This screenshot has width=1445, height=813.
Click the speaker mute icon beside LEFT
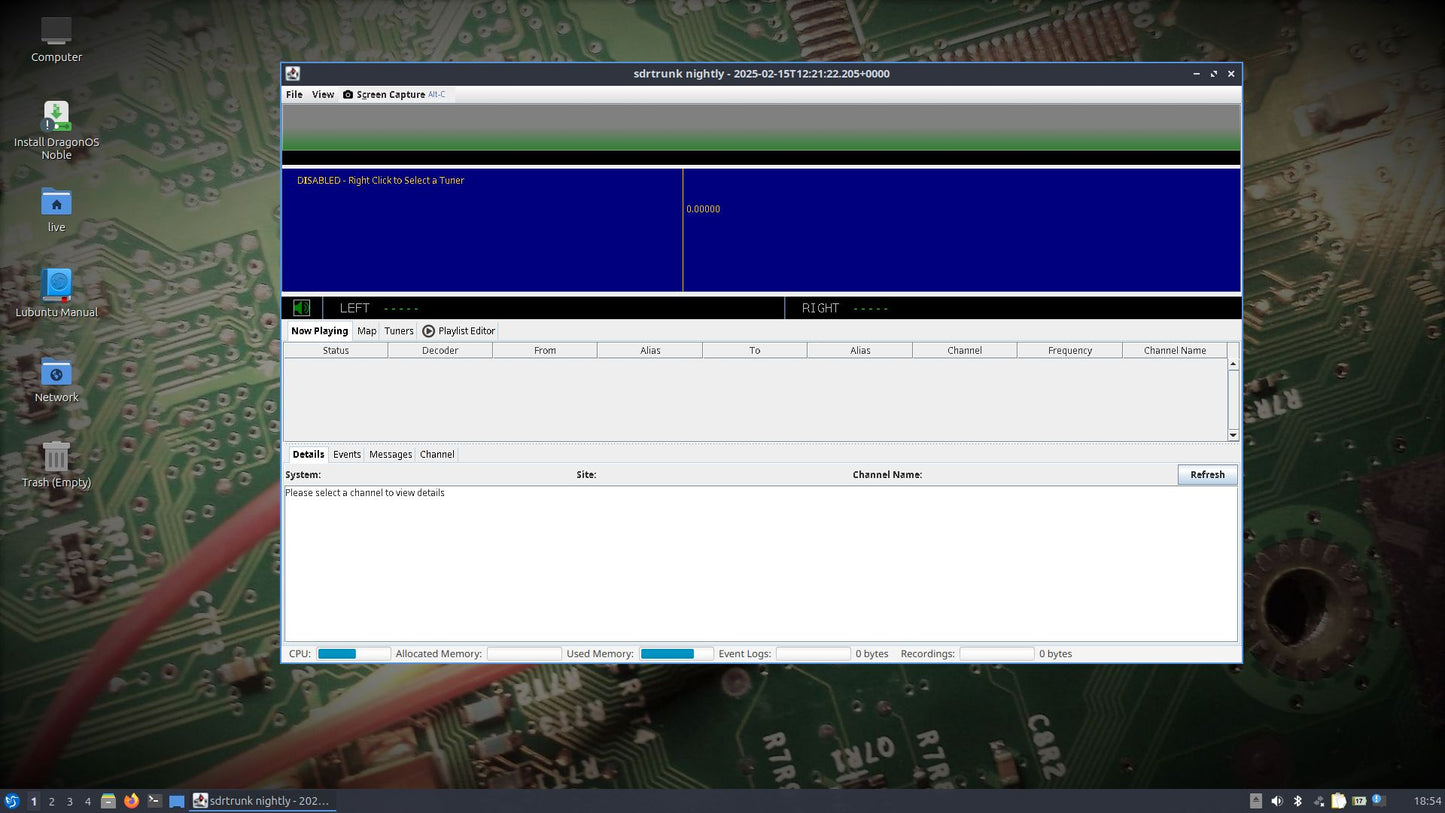[x=302, y=308]
